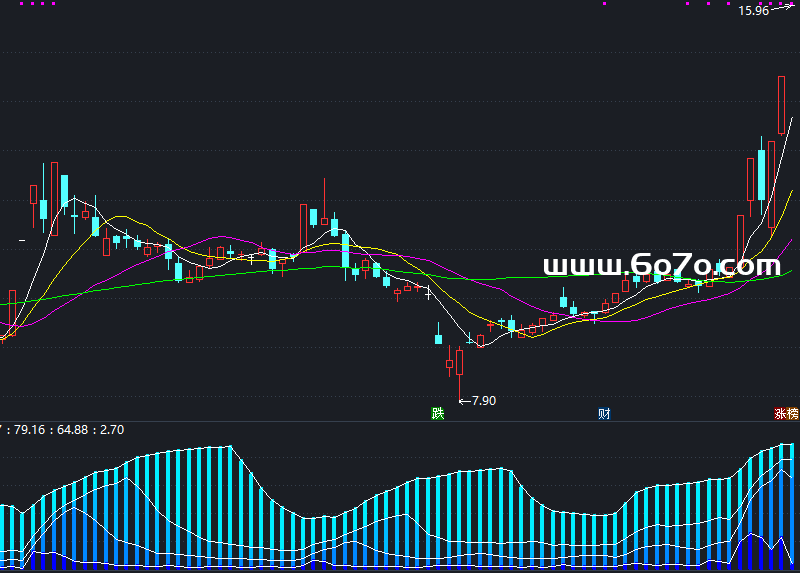
Task: Click the green long-term average line at left edge
Action: (6, 302)
